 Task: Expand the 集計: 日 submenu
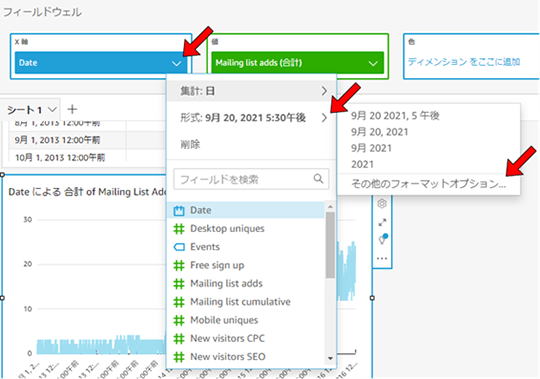click(251, 91)
